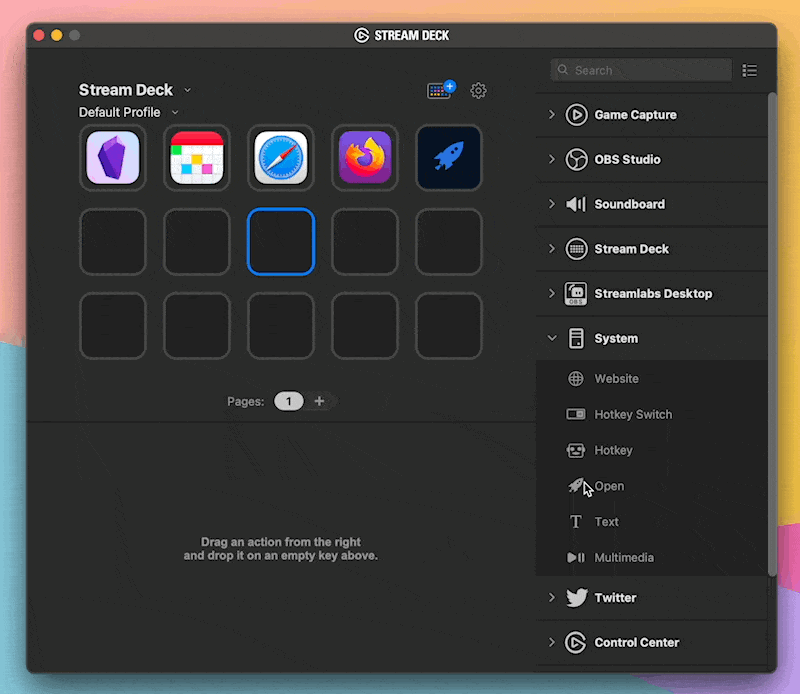Select the Safari compass key

tap(281, 158)
